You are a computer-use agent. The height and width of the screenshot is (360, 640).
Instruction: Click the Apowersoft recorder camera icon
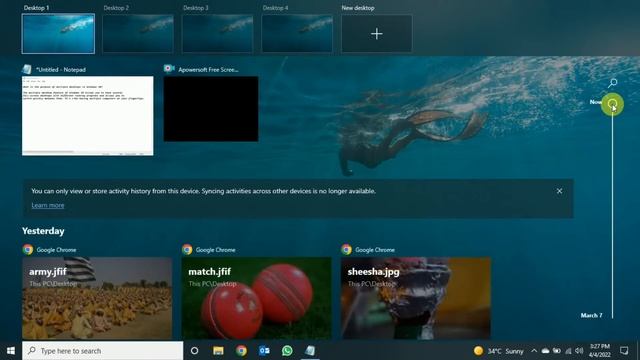169,69
